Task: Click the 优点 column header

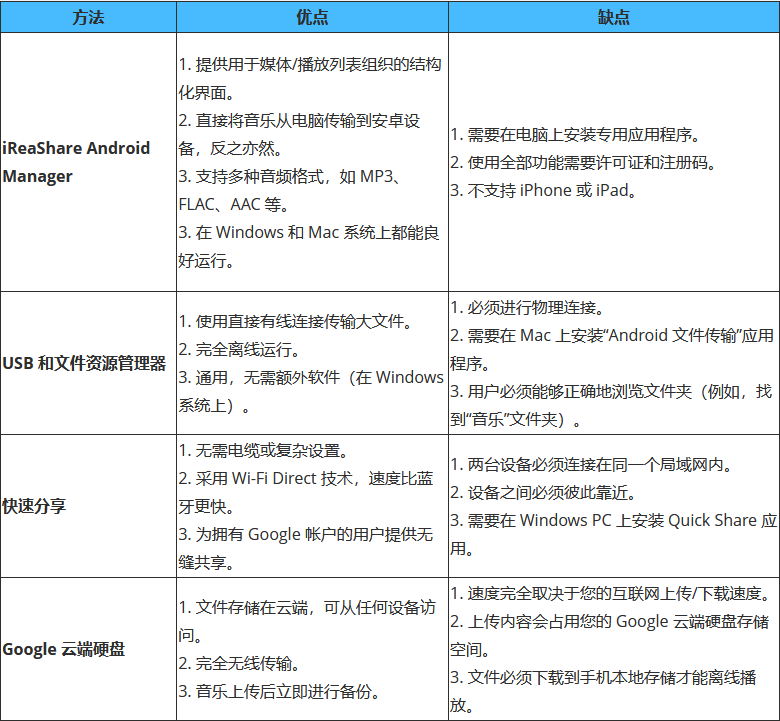Action: 312,17
